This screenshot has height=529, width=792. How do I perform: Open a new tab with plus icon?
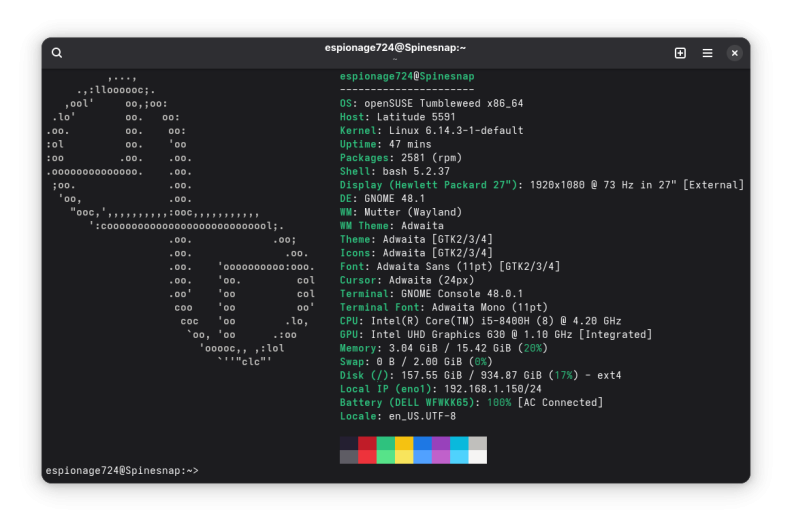[x=680, y=53]
